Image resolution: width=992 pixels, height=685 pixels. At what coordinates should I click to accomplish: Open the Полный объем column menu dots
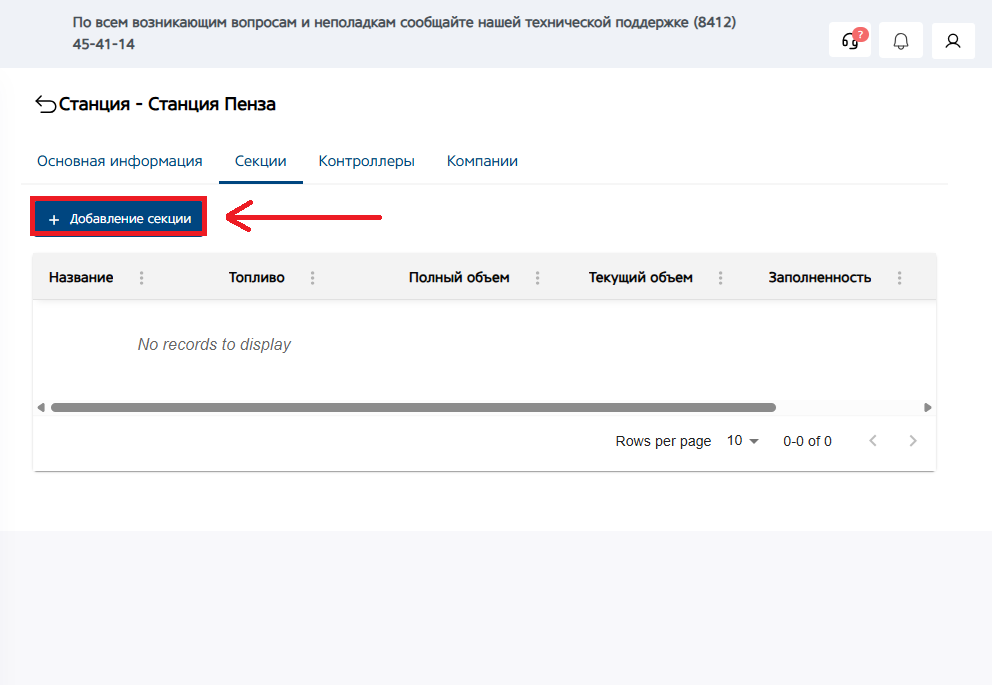tap(537, 278)
